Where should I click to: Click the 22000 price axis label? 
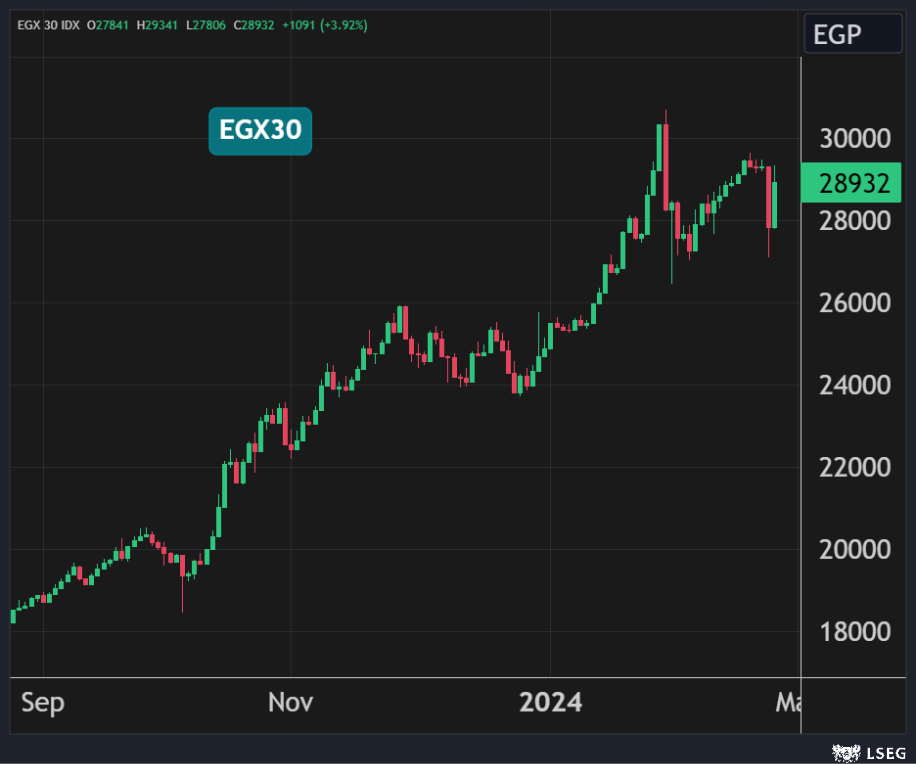pos(854,467)
